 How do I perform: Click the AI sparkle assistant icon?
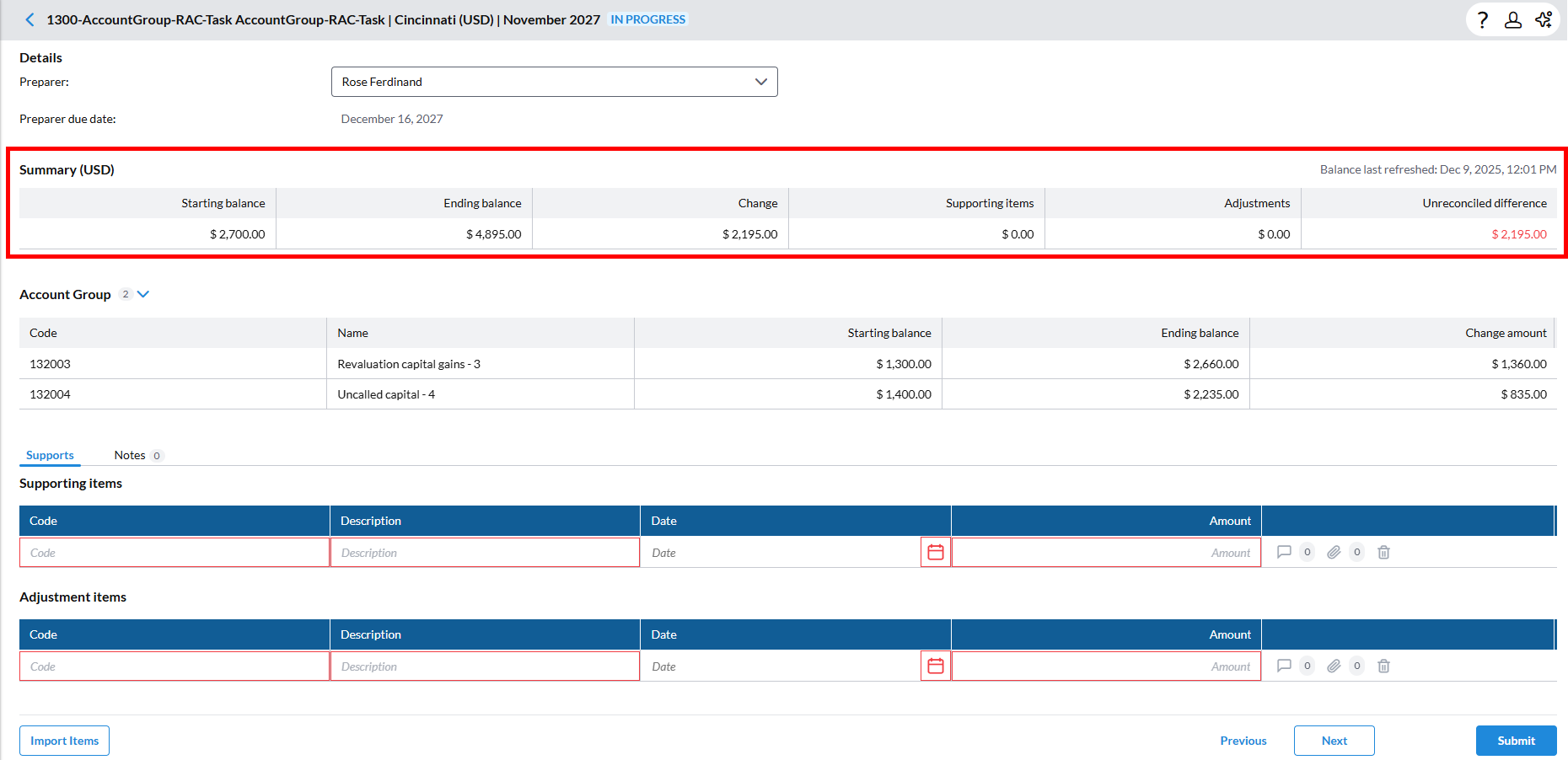[1544, 19]
